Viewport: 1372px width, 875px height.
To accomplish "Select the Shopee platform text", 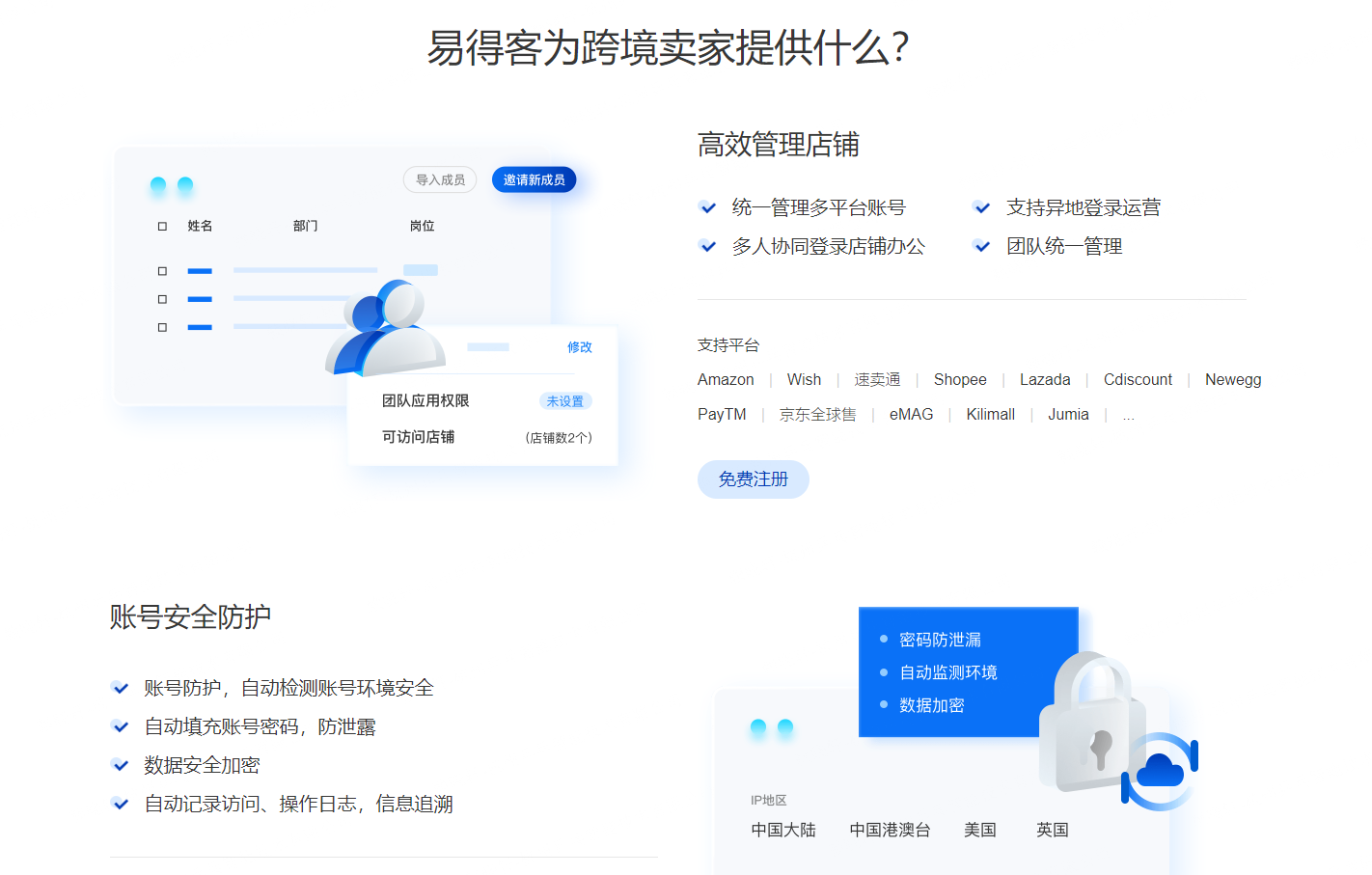I will (x=960, y=380).
